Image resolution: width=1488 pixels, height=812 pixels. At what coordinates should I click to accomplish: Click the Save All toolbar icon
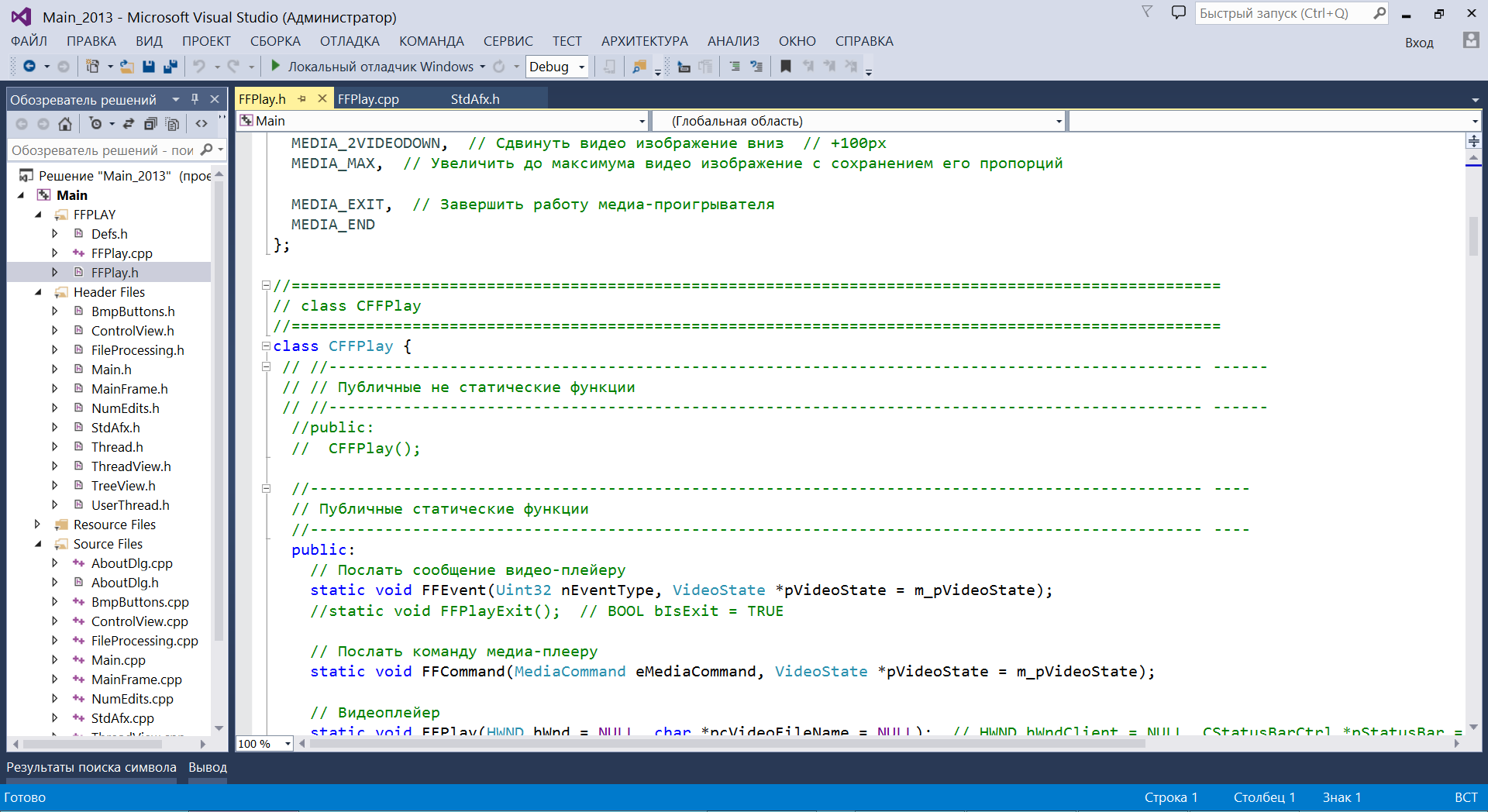pos(170,67)
